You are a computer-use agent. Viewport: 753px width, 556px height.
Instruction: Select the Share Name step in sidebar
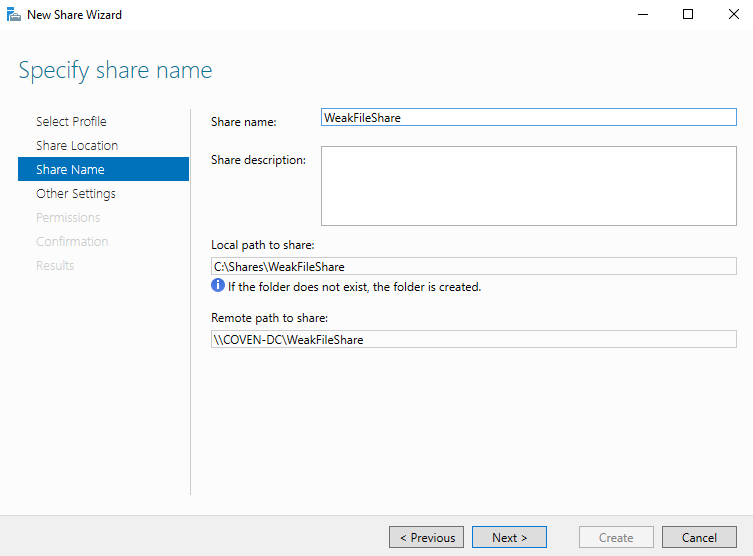click(103, 169)
